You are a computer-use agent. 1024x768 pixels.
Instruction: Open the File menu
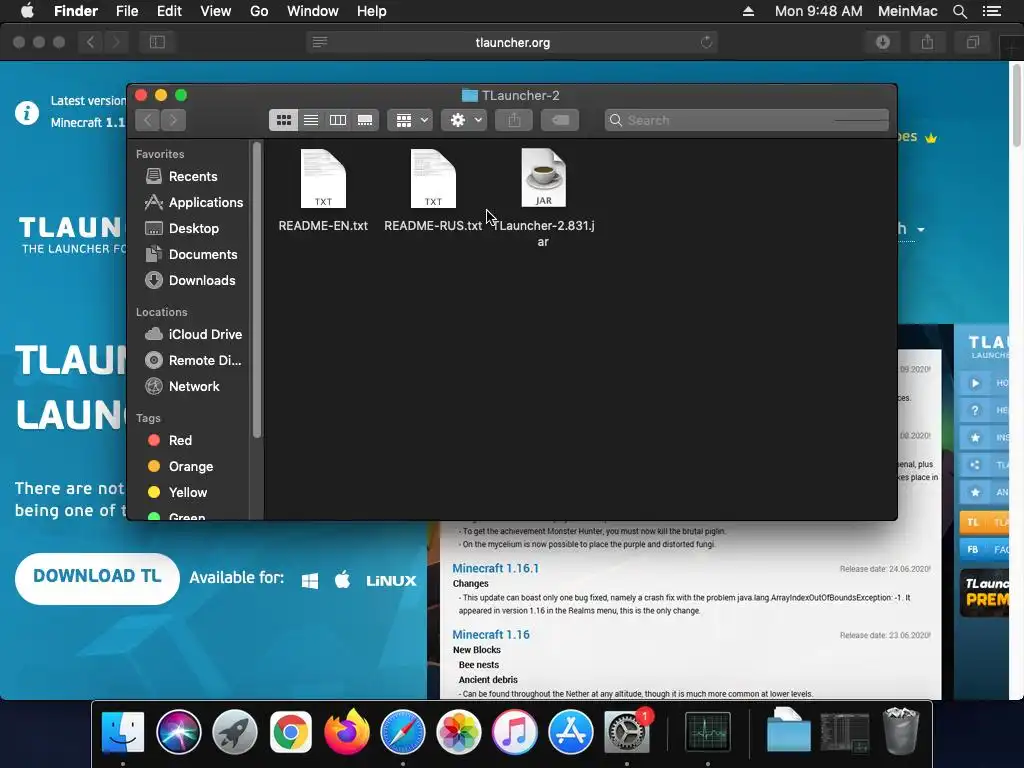[x=127, y=11]
